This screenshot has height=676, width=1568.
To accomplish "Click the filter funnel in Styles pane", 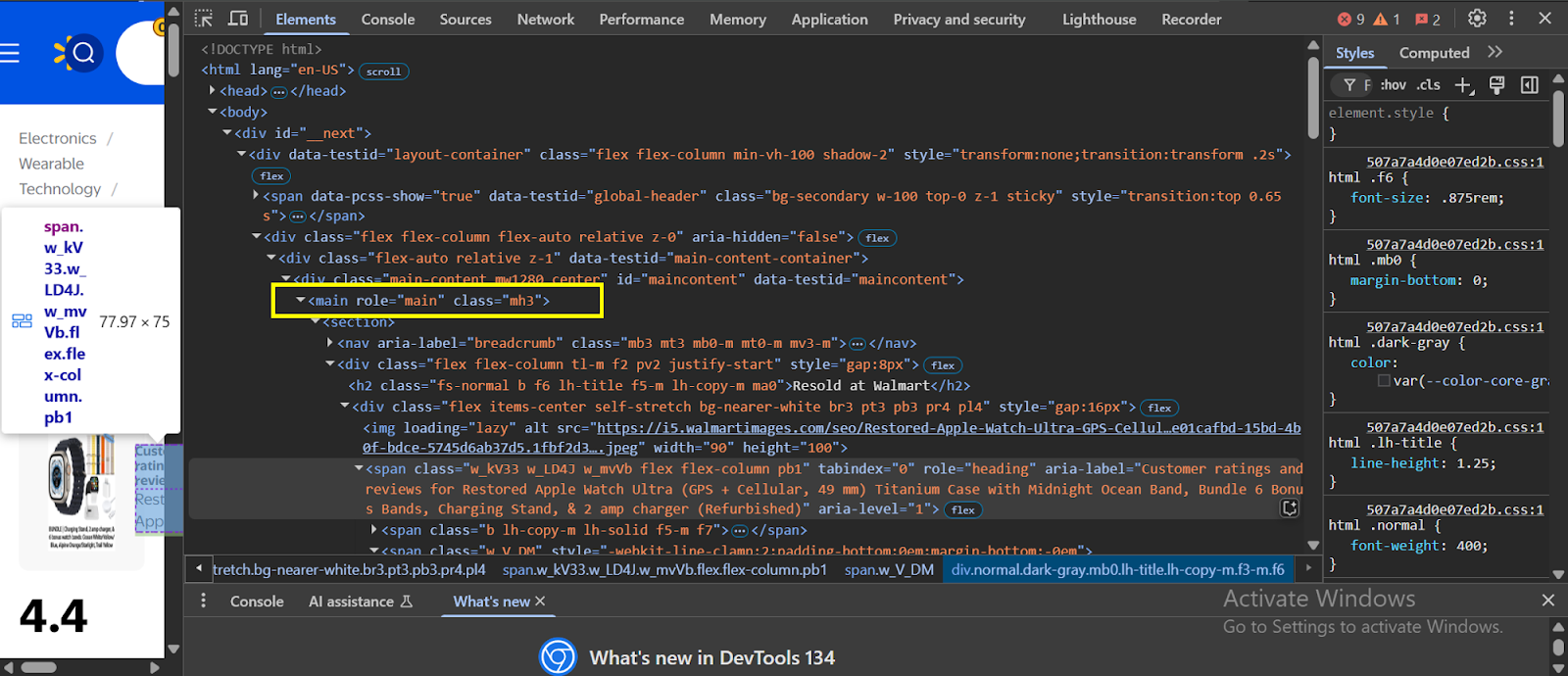I will (x=1349, y=85).
